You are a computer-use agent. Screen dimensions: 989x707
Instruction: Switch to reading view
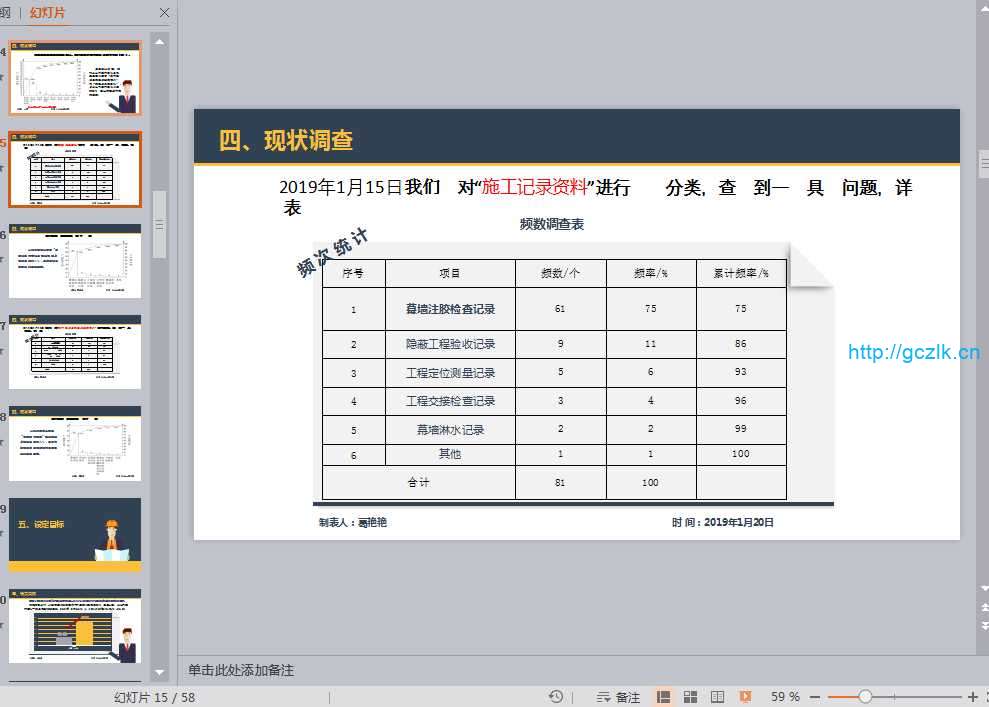click(717, 697)
